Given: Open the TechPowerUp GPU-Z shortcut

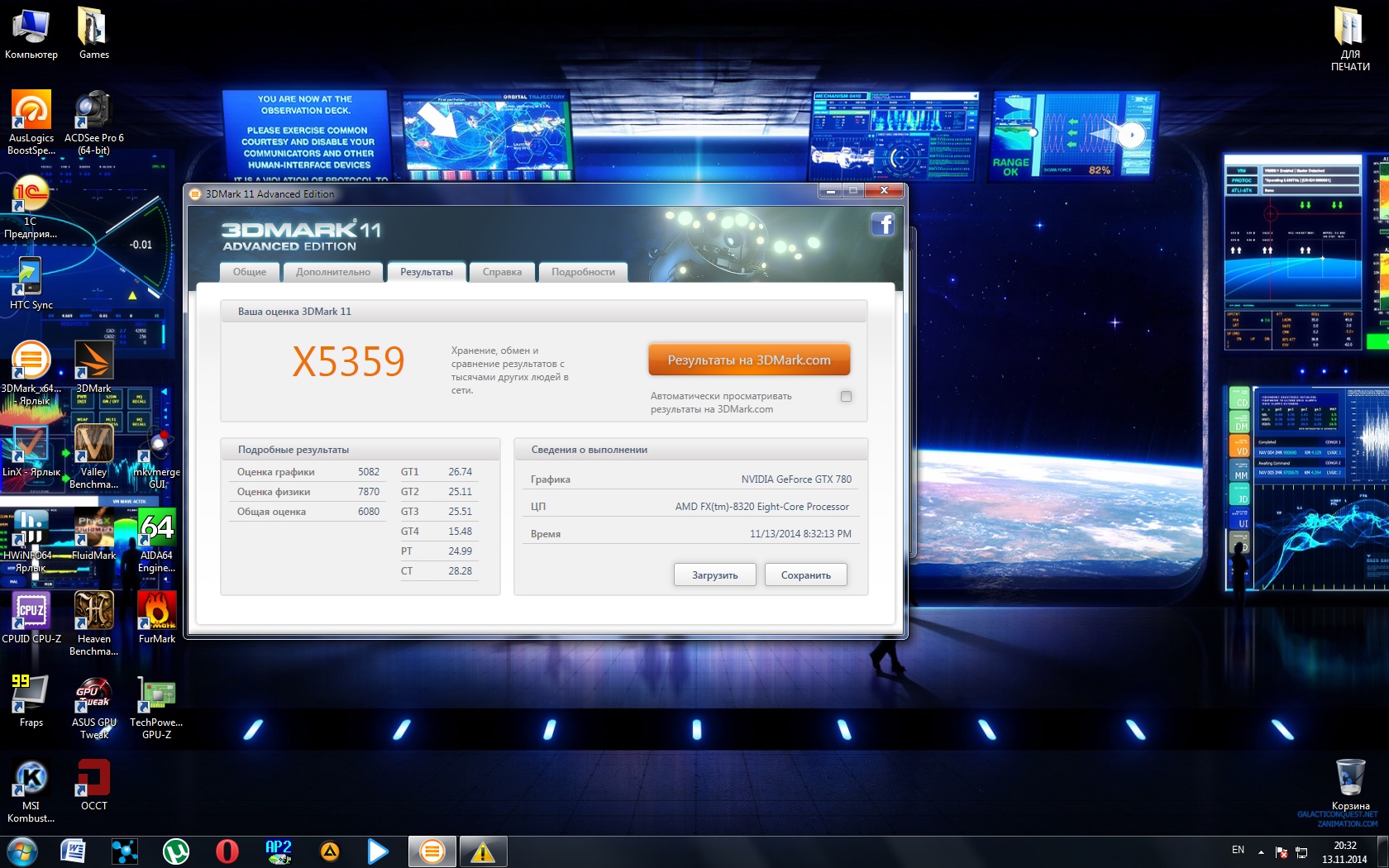Looking at the screenshot, I should coord(156,696).
